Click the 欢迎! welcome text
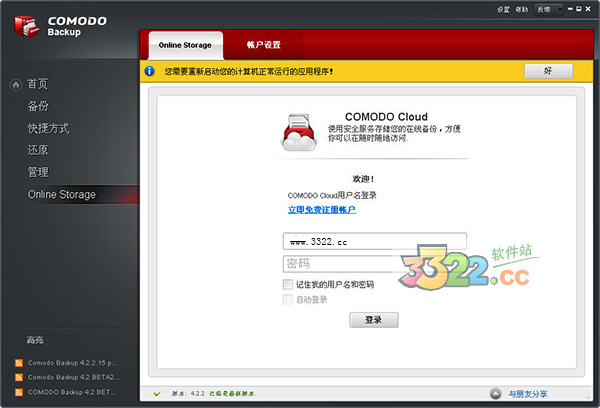Viewport: 600px width, 408px height. click(x=363, y=179)
